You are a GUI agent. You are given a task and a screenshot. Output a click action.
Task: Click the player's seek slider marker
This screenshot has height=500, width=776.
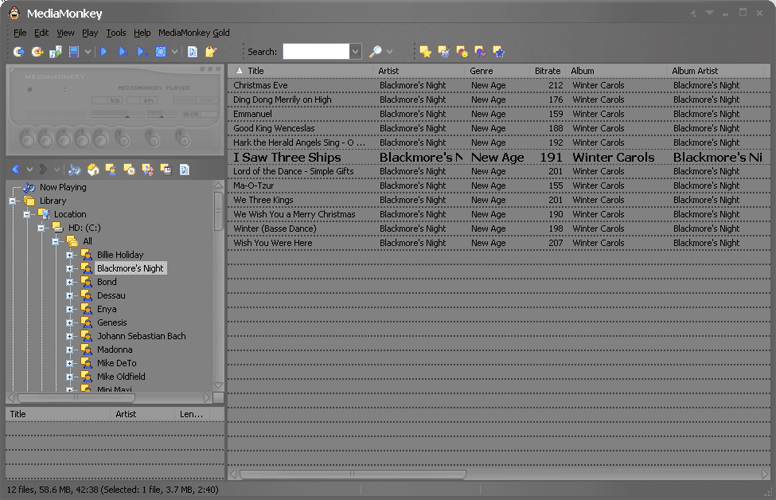127,116
